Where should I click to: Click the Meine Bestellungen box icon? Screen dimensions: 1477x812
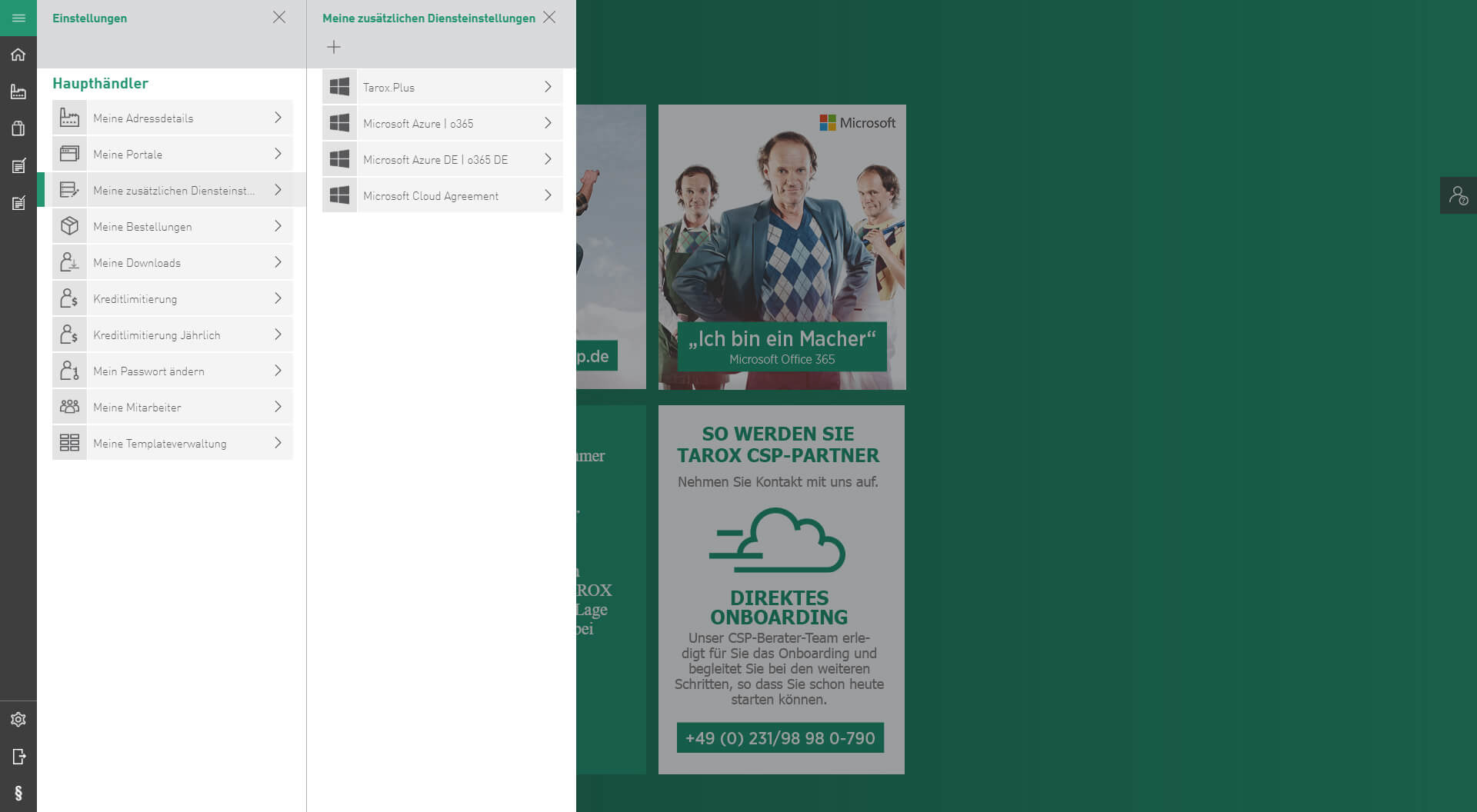69,226
